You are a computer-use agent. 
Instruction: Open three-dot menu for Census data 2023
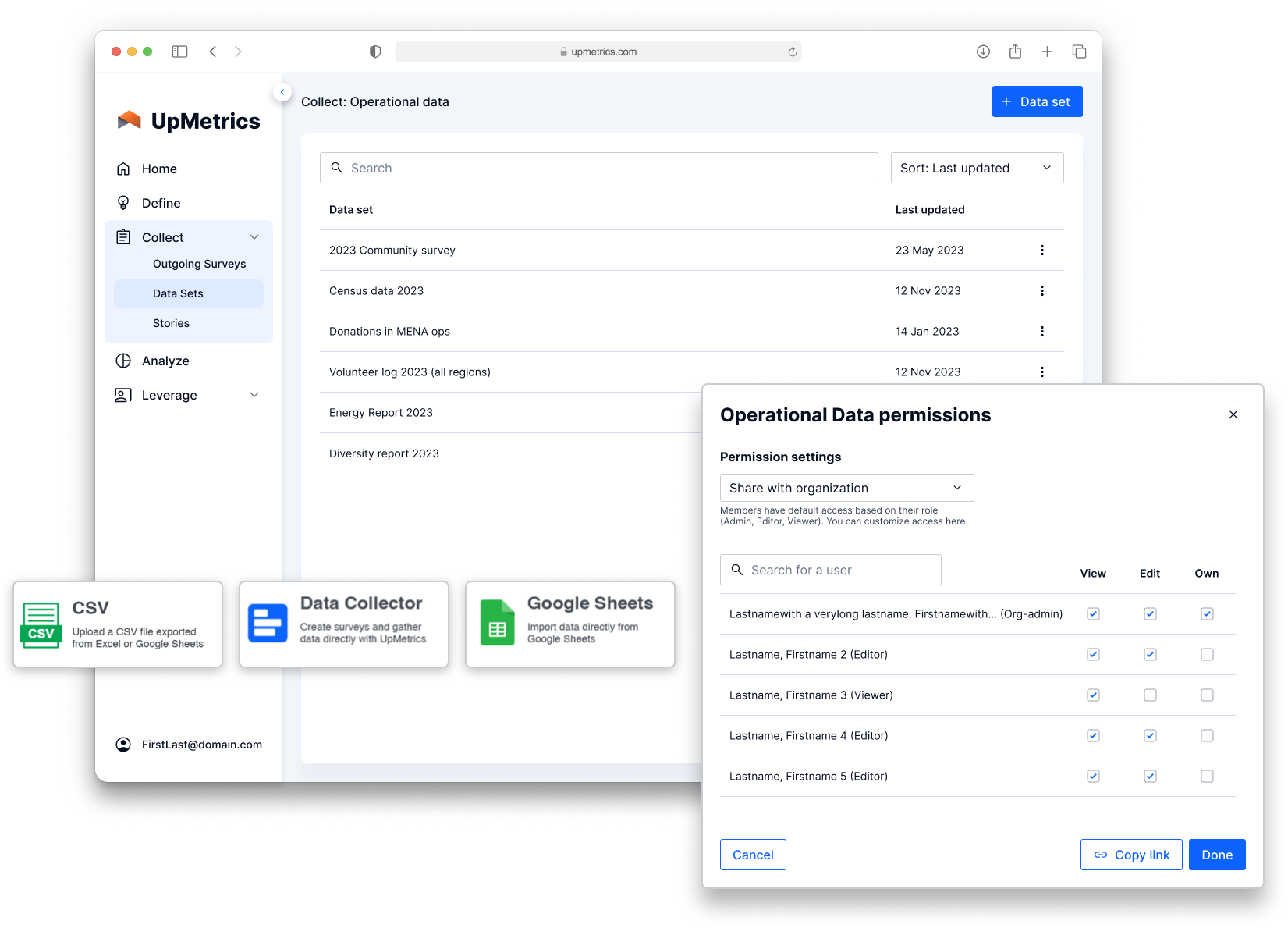point(1041,291)
